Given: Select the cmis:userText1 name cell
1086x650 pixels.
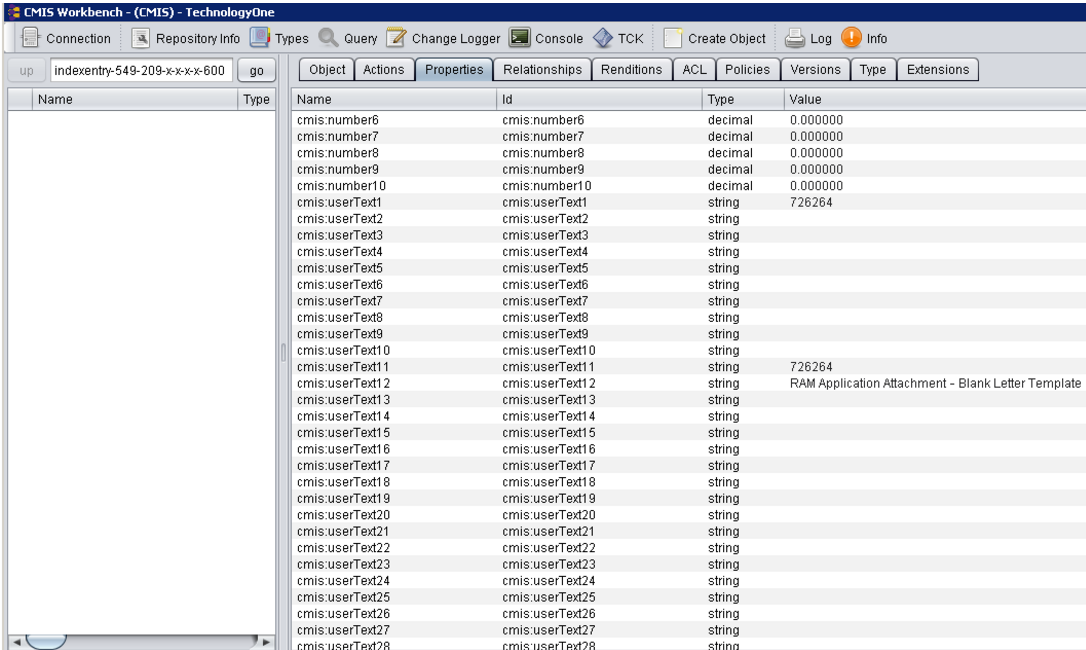Looking at the screenshot, I should [x=339, y=202].
